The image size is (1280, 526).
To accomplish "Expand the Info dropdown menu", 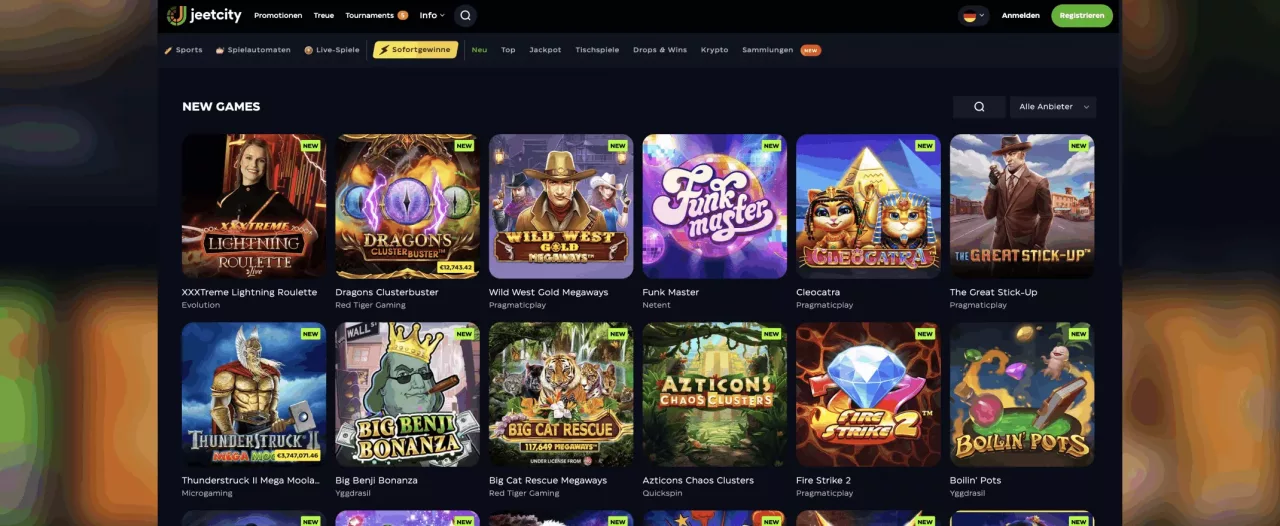I will (x=432, y=16).
